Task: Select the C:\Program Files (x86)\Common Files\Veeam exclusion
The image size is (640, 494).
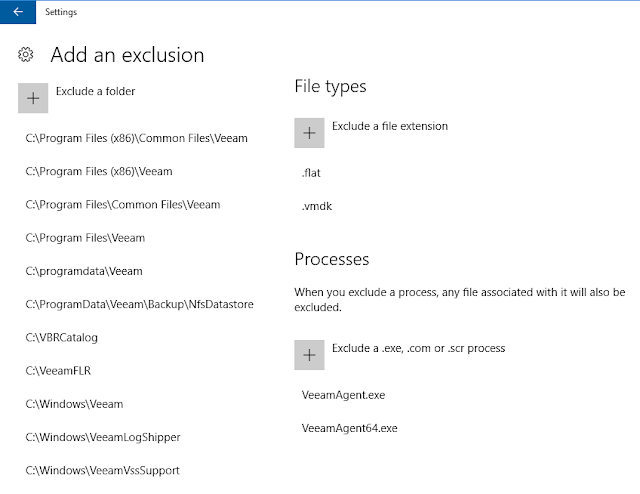Action: coord(136,138)
